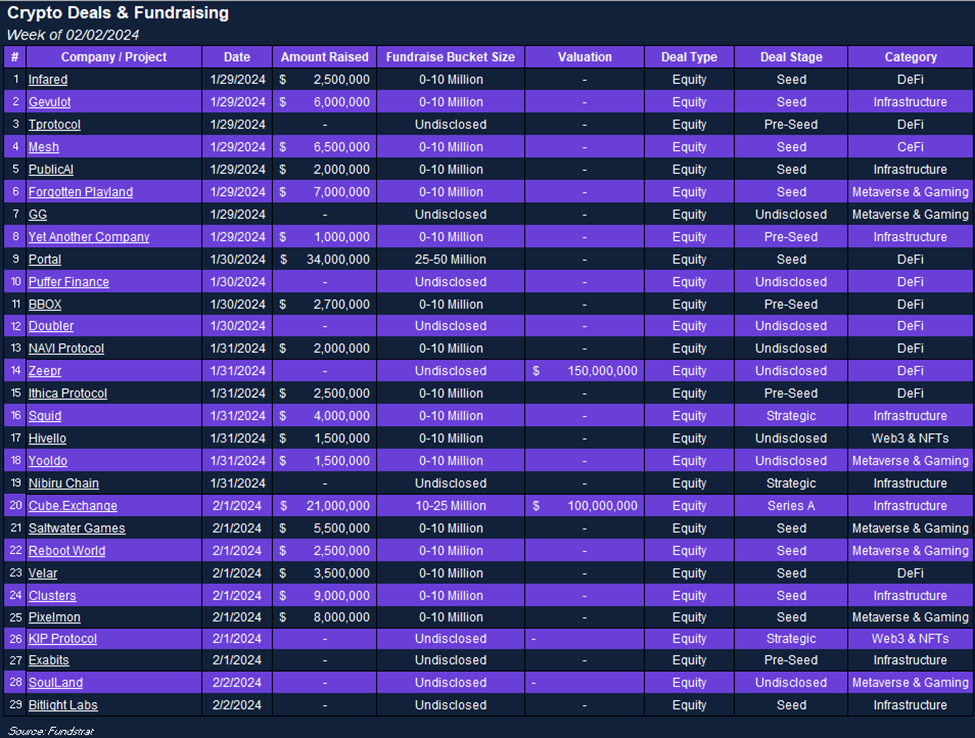The width and height of the screenshot is (975, 738).
Task: Open the Forgotten Playland link
Action: [80, 192]
